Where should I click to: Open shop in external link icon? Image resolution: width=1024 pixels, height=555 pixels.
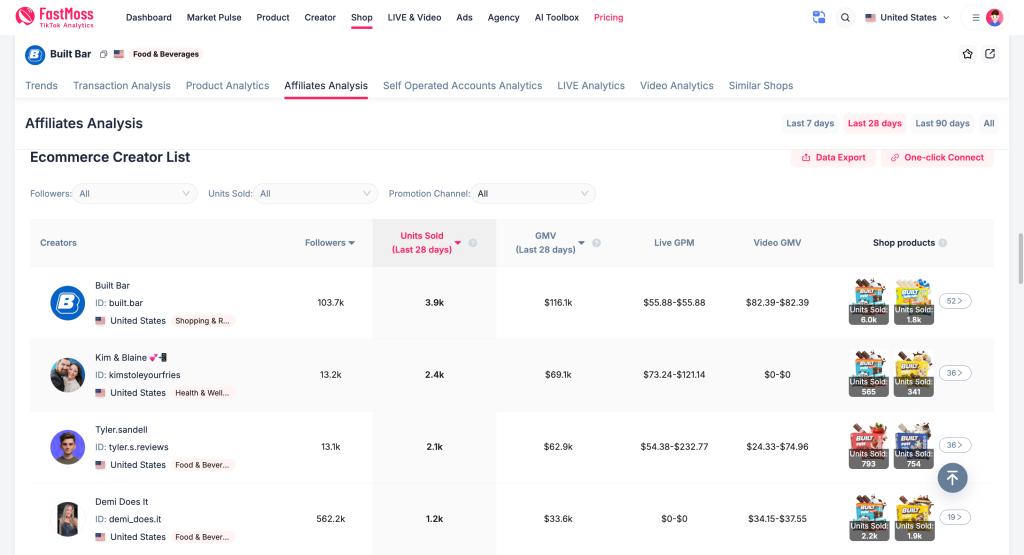click(990, 54)
